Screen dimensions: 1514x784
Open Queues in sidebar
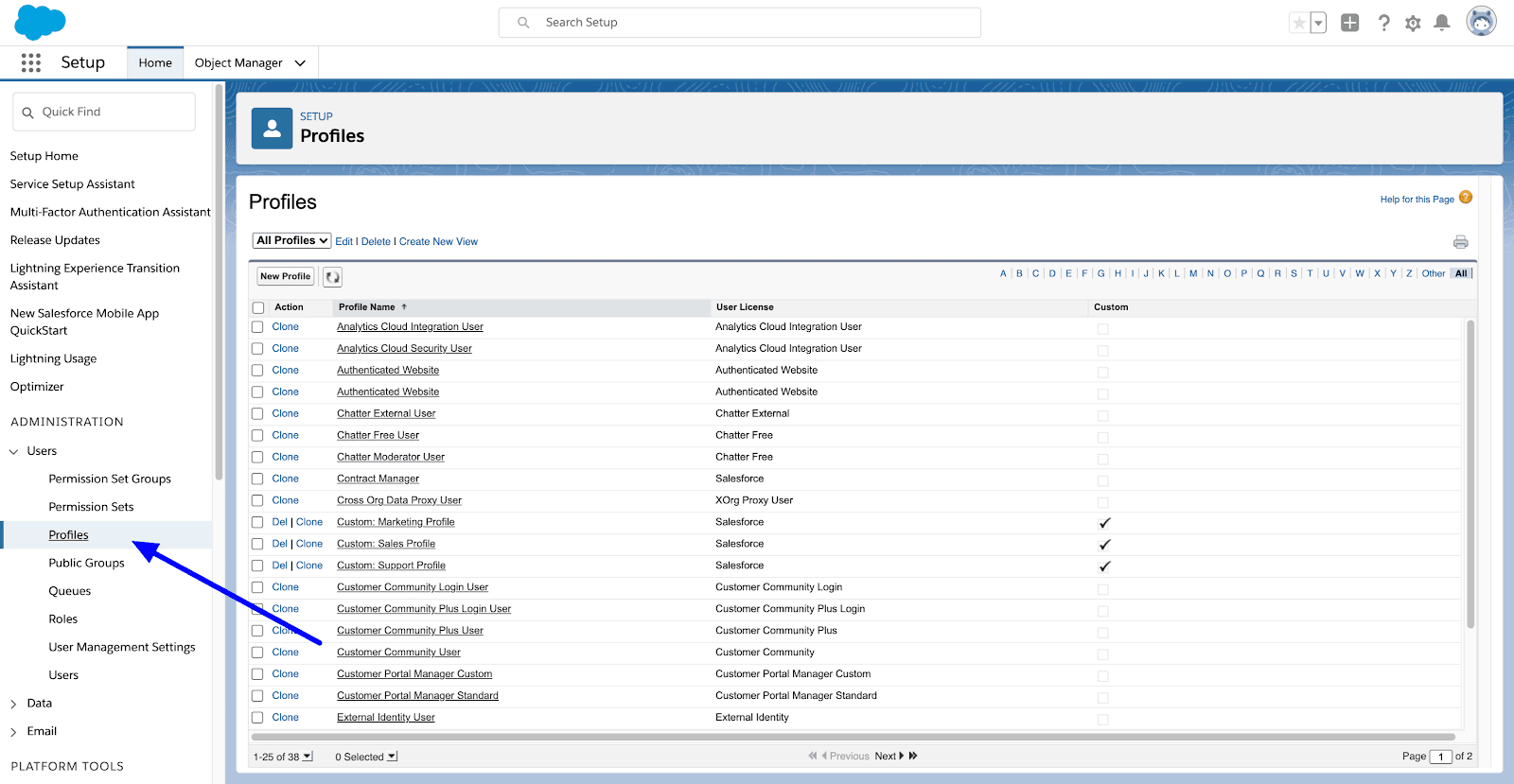(70, 591)
